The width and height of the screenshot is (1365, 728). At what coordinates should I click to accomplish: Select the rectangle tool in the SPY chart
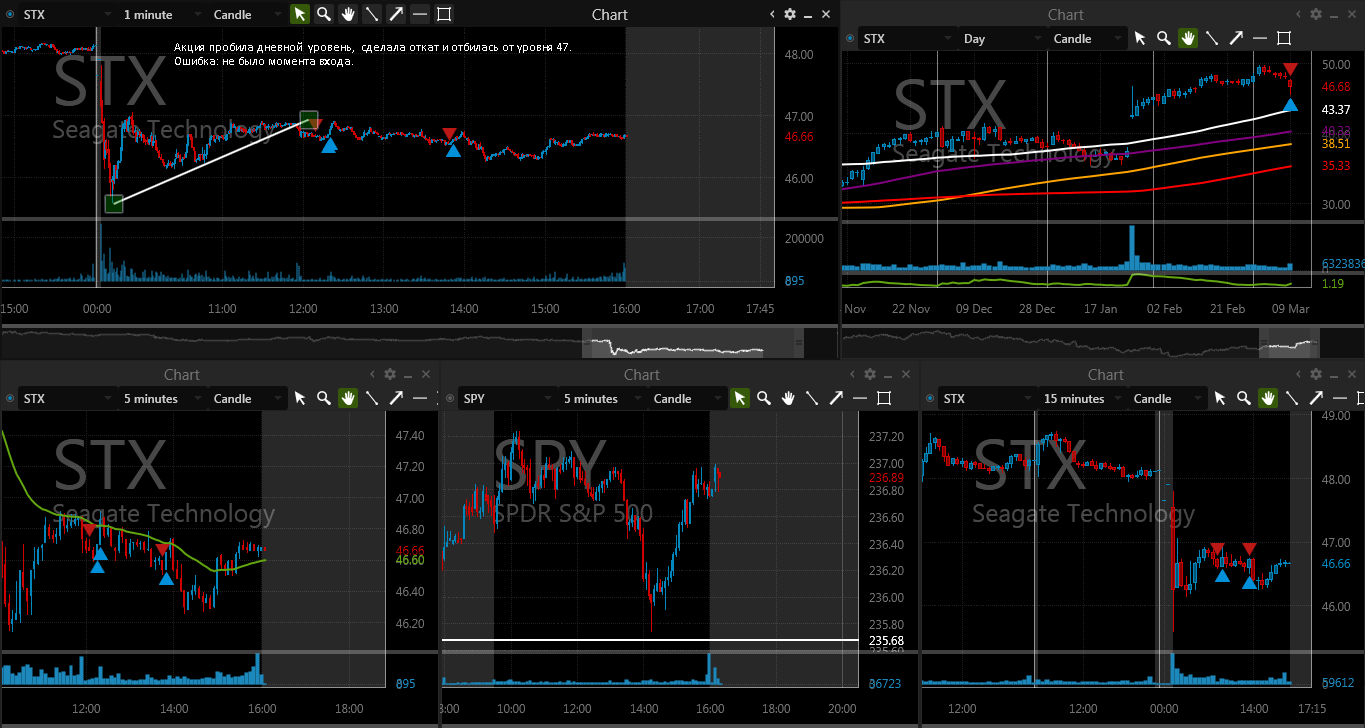884,398
